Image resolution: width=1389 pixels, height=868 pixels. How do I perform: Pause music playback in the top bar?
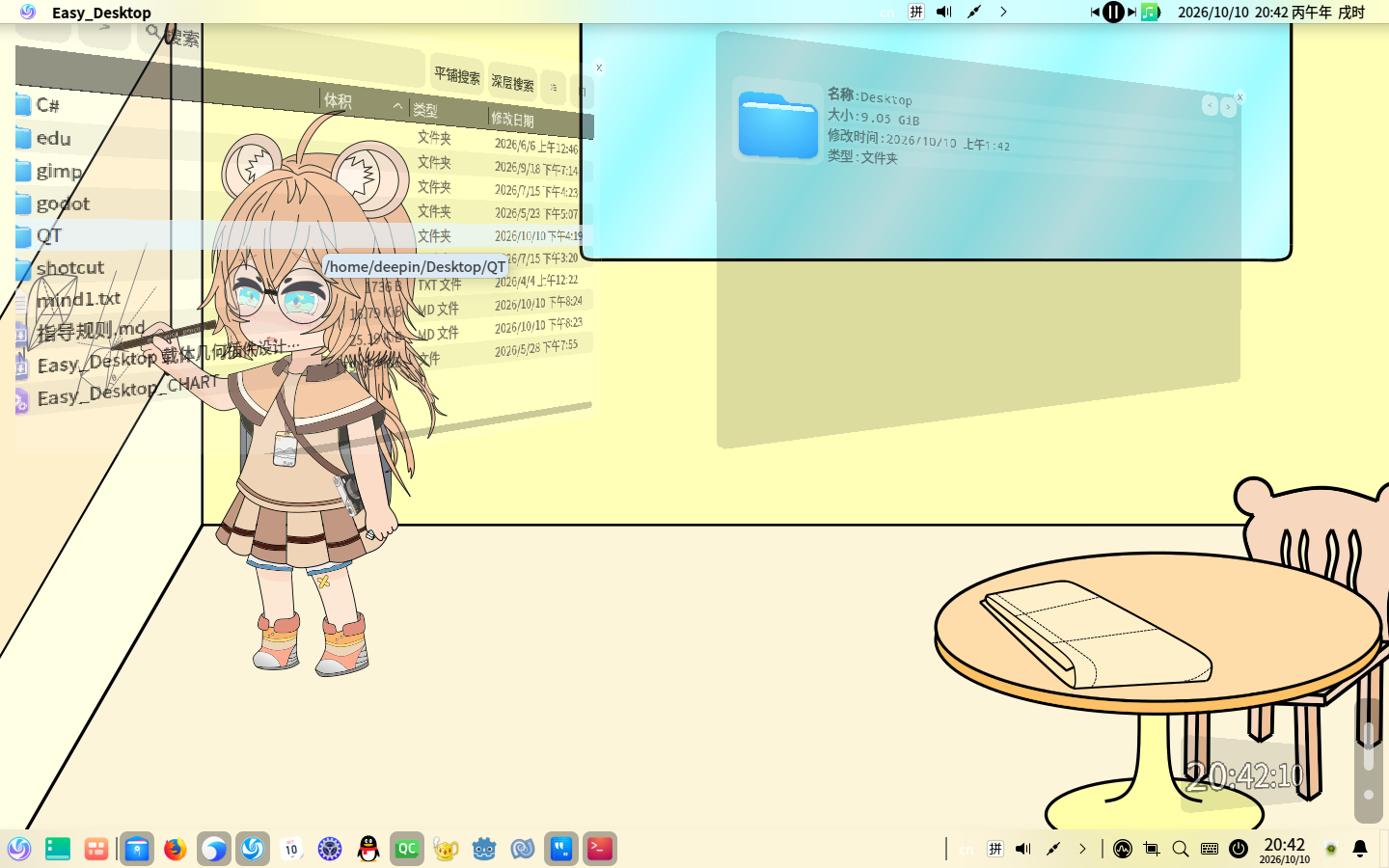(x=1113, y=12)
